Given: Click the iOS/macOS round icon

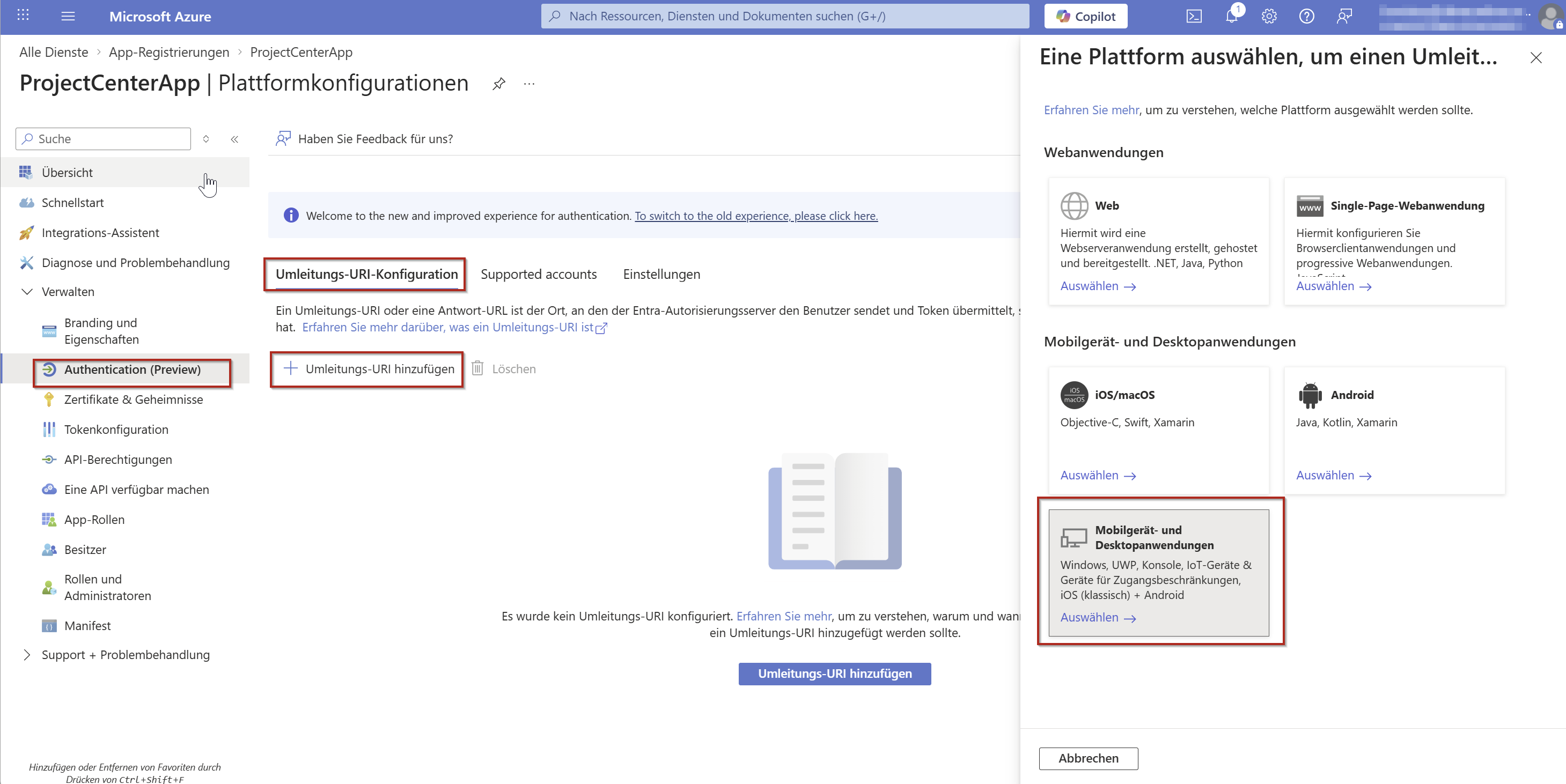Looking at the screenshot, I should coord(1074,395).
